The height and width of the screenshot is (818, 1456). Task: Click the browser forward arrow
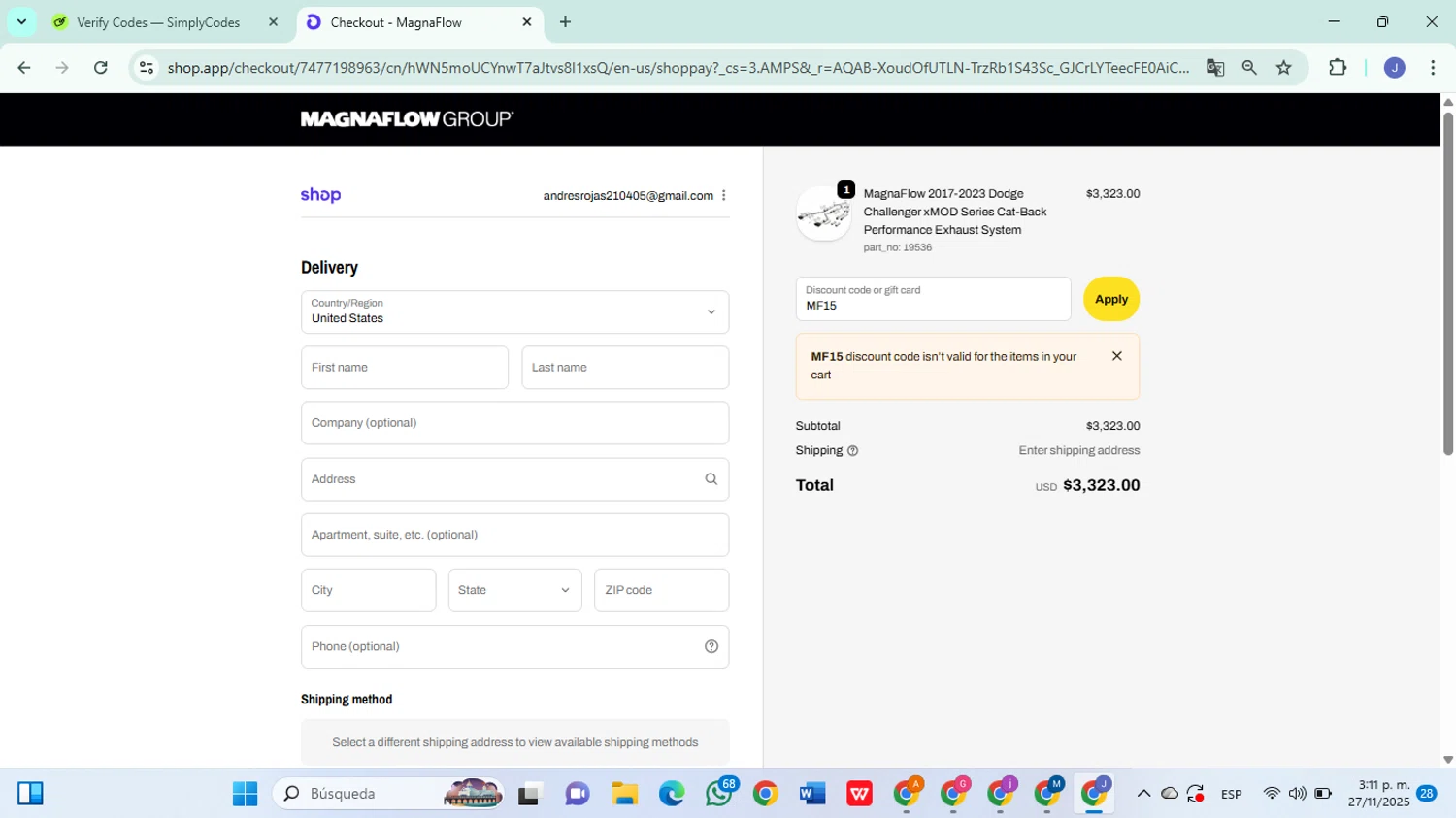62,67
